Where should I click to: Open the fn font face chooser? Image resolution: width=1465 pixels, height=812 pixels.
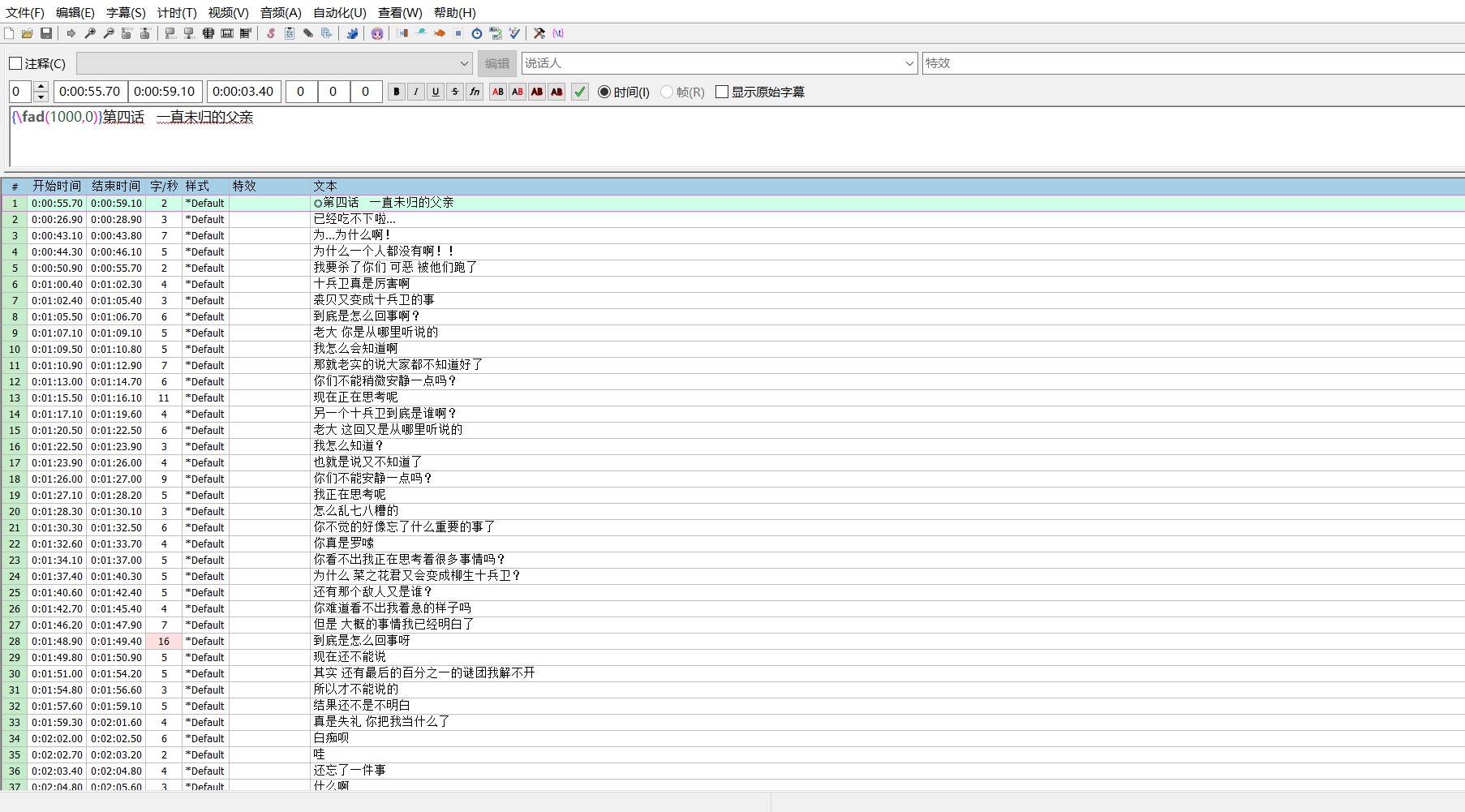475,92
